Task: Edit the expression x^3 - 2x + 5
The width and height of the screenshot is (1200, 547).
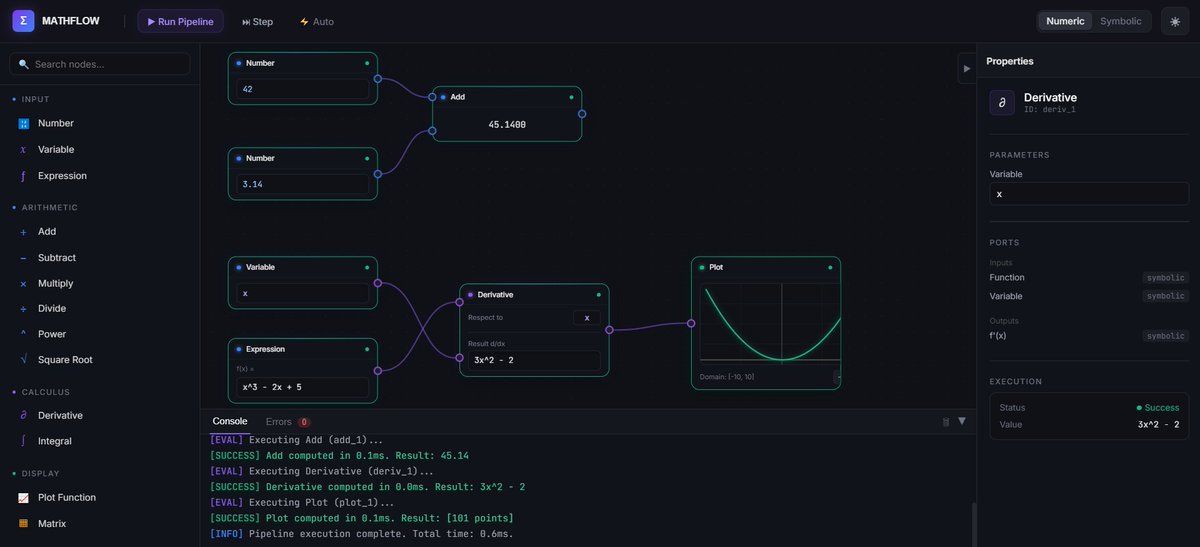Action: pos(303,387)
